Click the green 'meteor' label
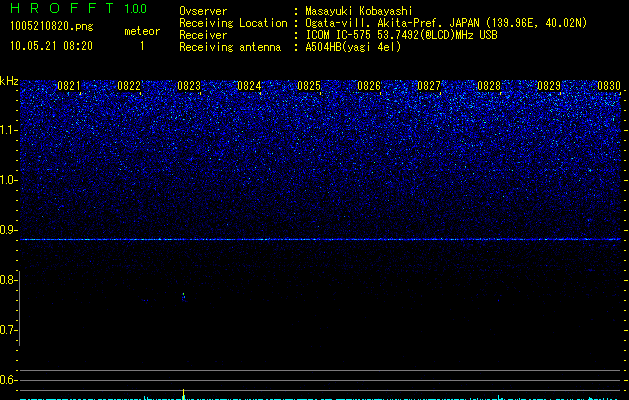The height and width of the screenshot is (400, 629). pos(142,31)
